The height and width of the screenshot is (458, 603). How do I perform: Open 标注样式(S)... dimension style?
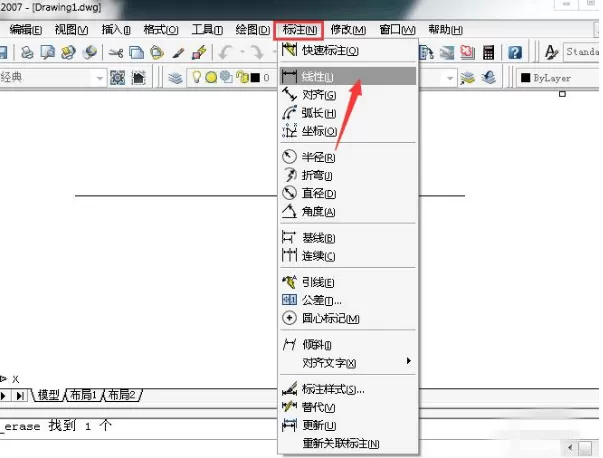click(348, 389)
